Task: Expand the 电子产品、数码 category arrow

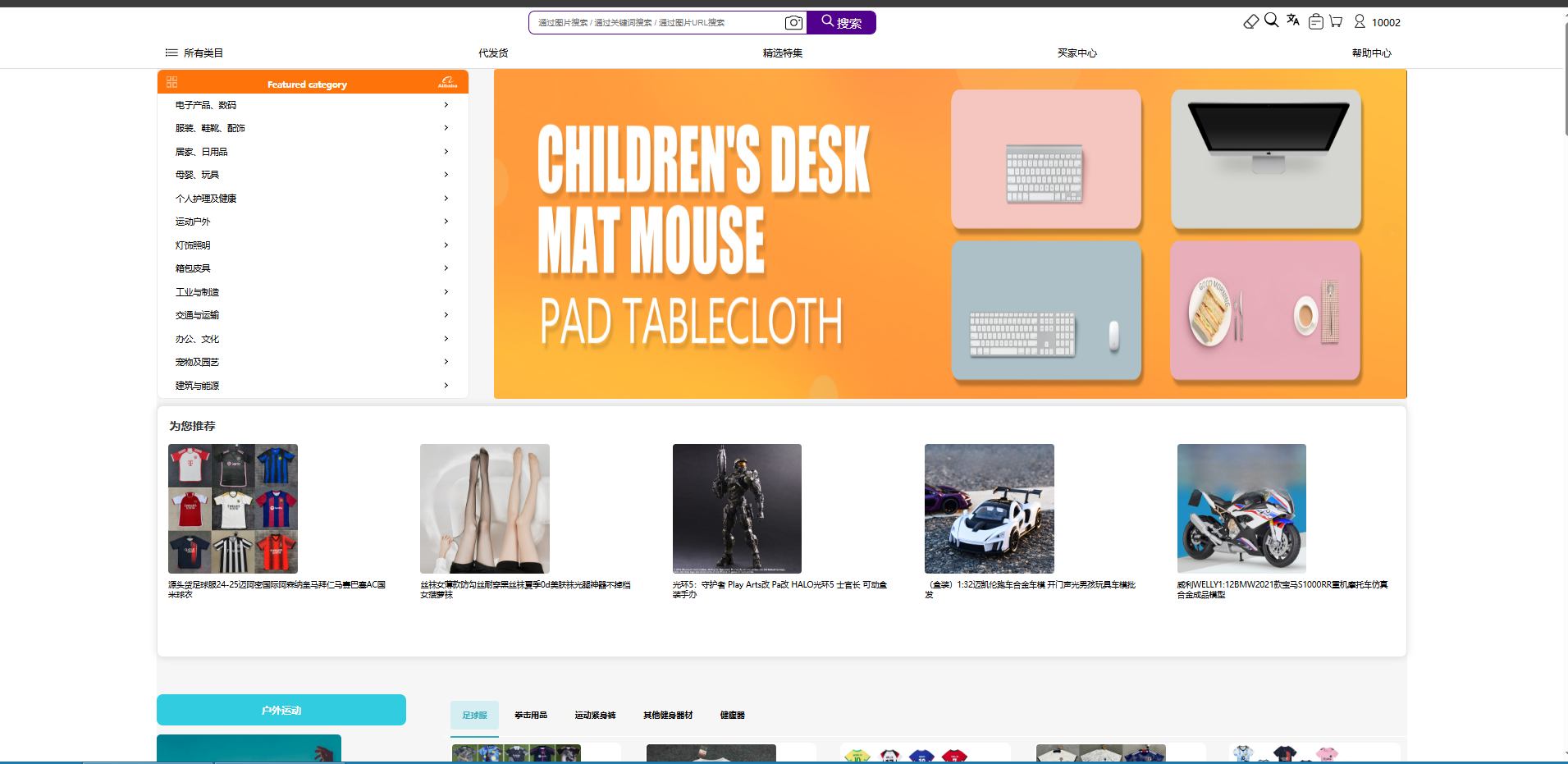Action: [x=446, y=105]
